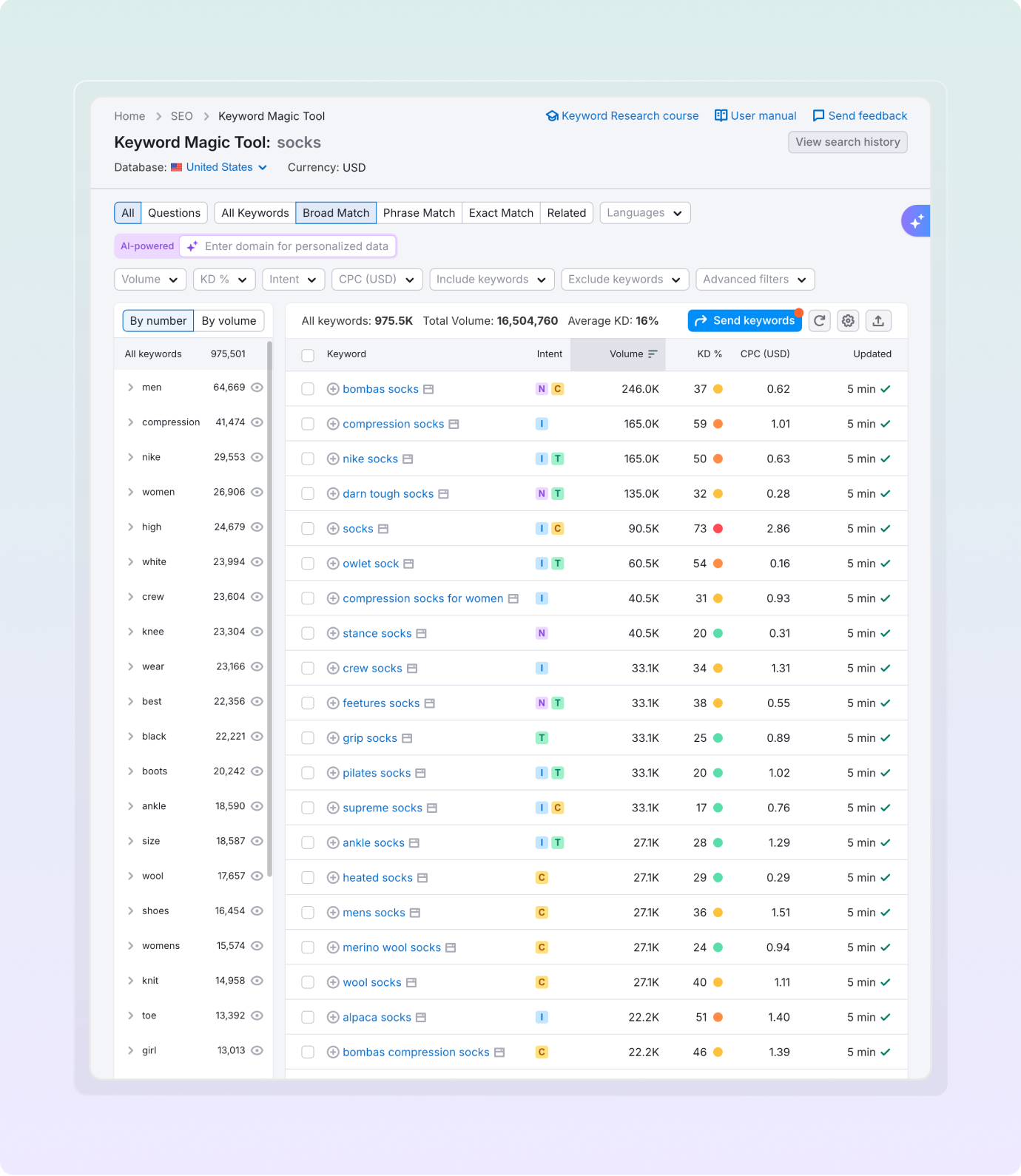Add bombas socks keyword via plus icon
Viewport: 1021px width, 1176px height.
(x=333, y=389)
